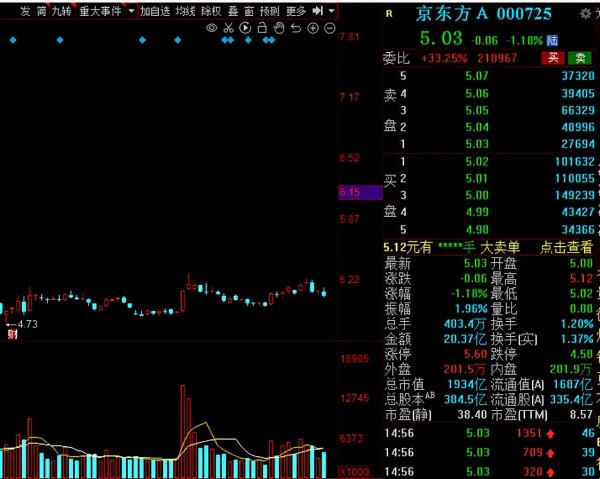Open the 更多 more options menu

point(296,11)
